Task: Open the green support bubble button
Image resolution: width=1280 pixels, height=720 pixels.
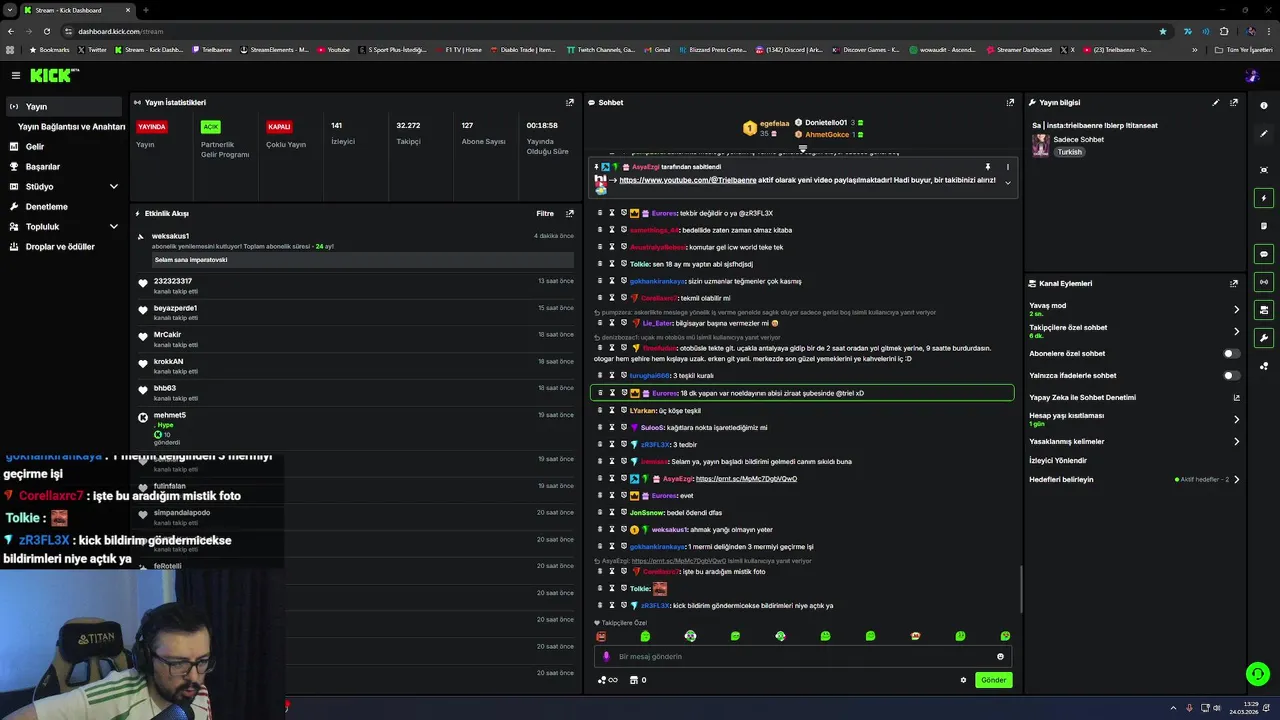Action: click(1257, 674)
